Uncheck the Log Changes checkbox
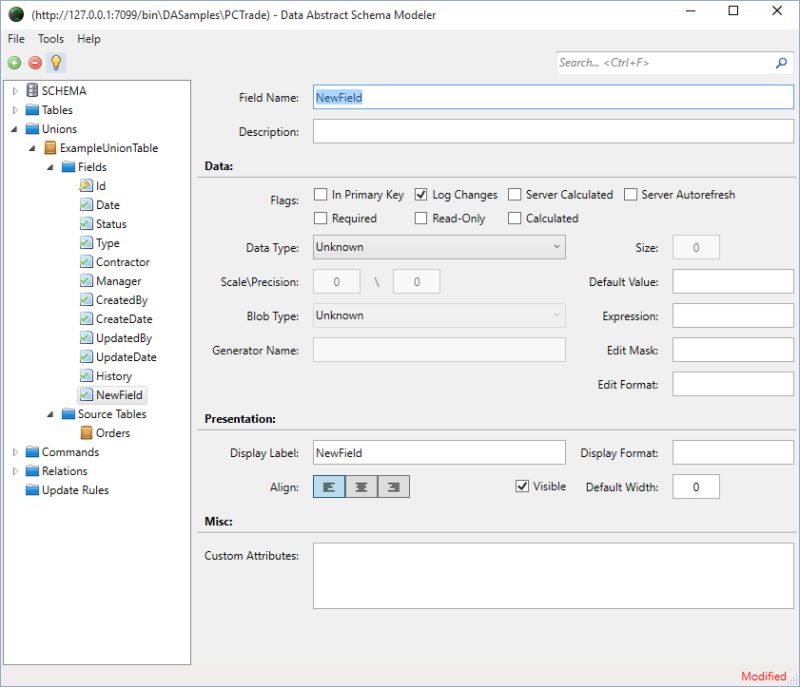 (x=421, y=194)
